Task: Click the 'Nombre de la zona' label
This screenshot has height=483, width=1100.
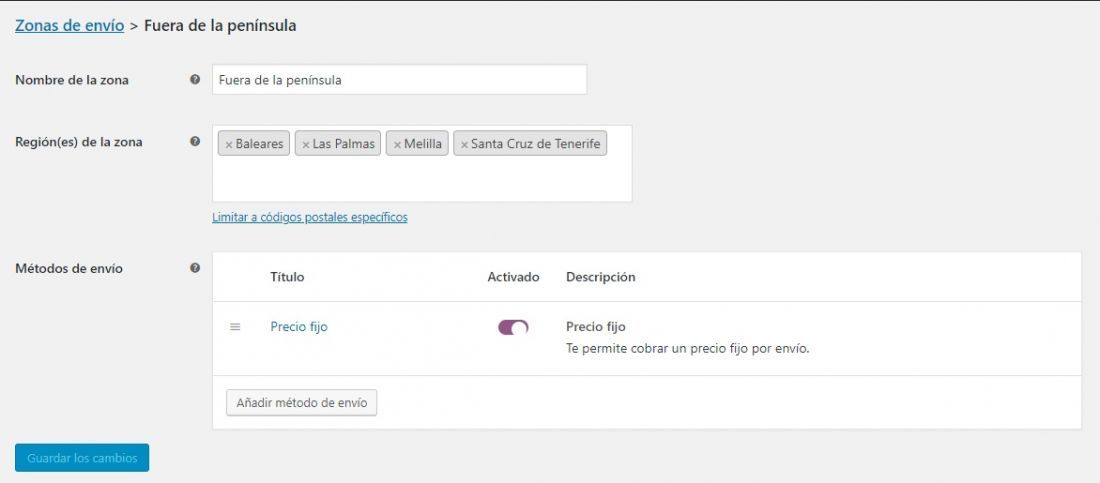Action: [72, 80]
